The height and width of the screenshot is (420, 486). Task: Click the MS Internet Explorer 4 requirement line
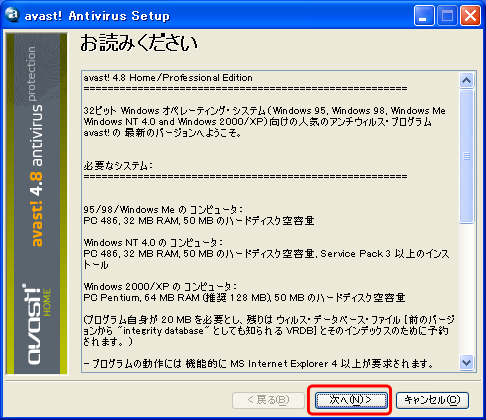pos(258,363)
